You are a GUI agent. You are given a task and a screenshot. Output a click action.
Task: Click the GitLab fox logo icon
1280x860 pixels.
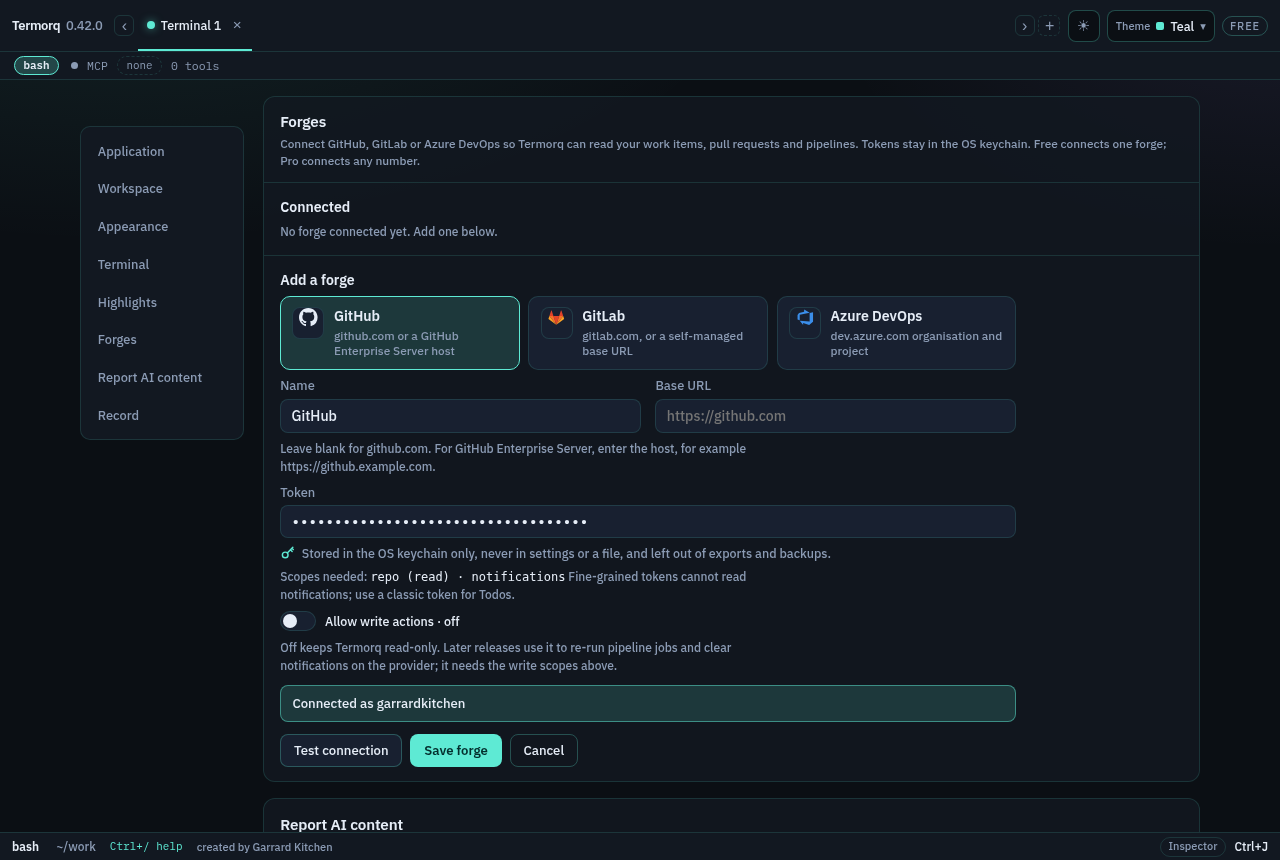[556, 318]
